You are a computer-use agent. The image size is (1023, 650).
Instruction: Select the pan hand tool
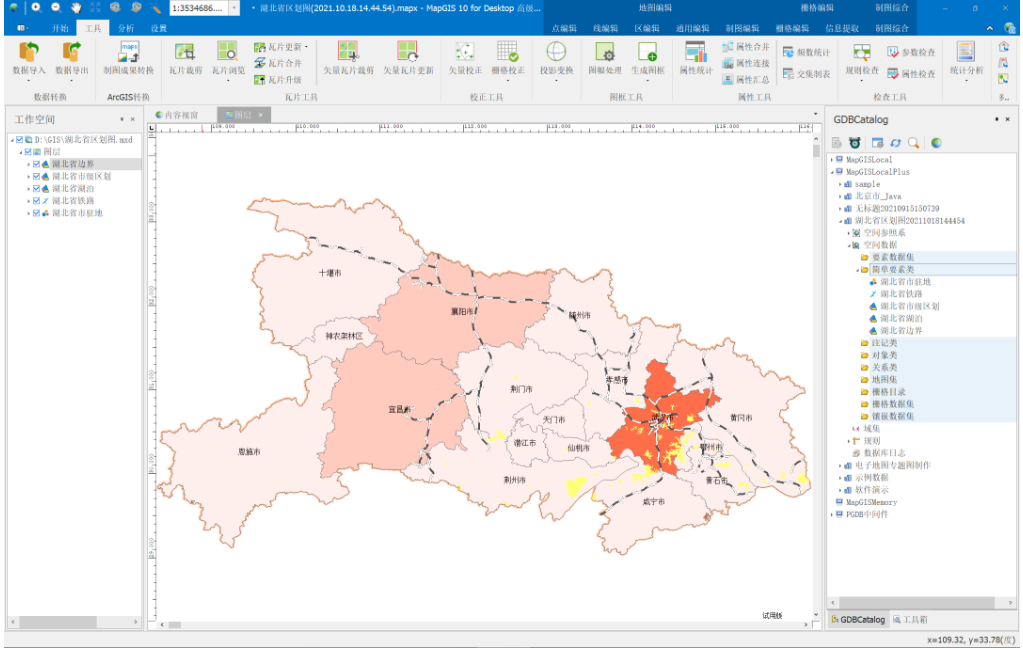pyautogui.click(x=76, y=8)
